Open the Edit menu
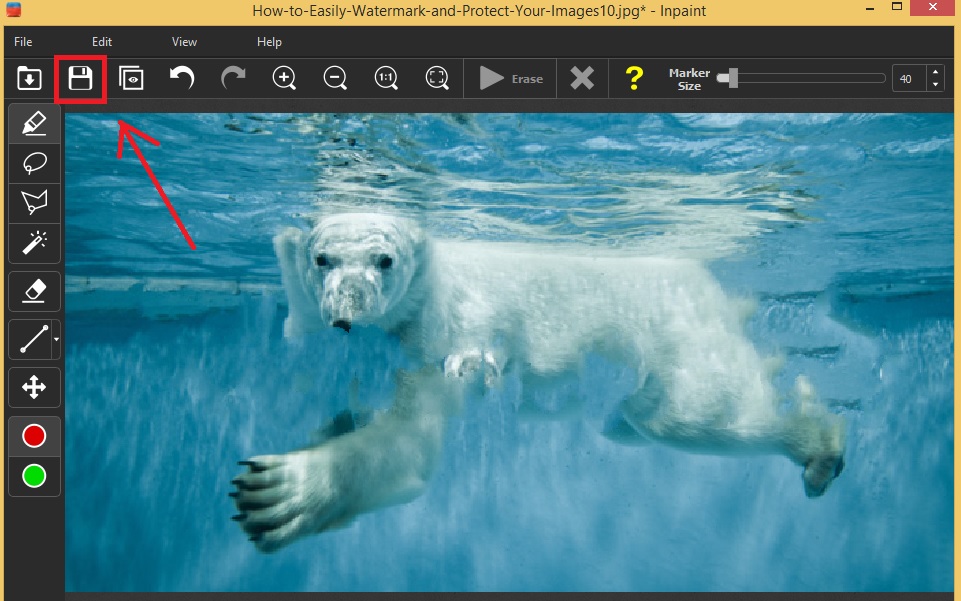 [102, 42]
